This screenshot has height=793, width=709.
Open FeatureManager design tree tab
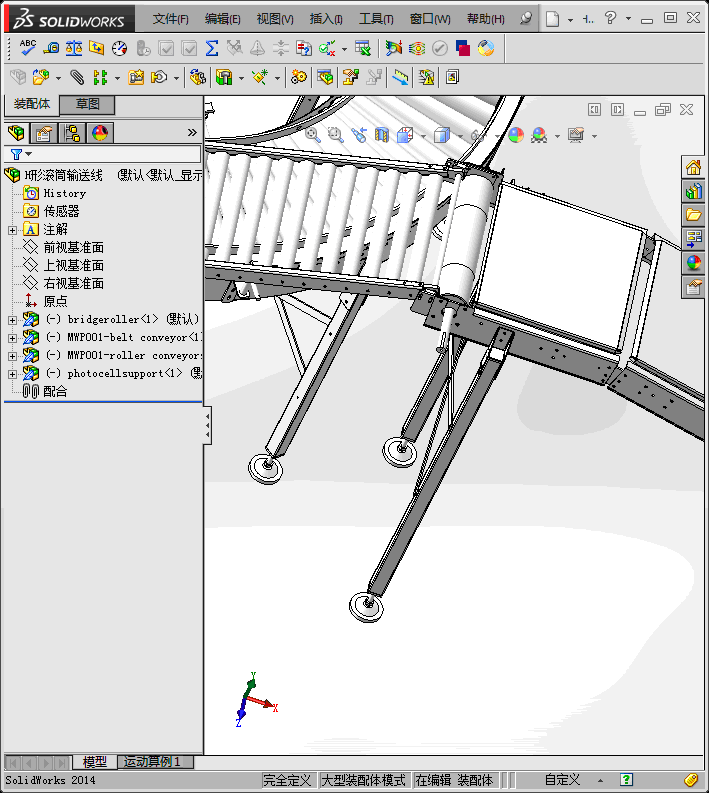click(x=16, y=133)
